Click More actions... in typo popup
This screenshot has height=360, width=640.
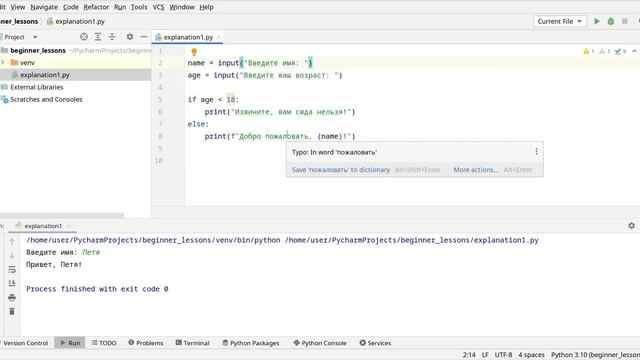(476, 169)
